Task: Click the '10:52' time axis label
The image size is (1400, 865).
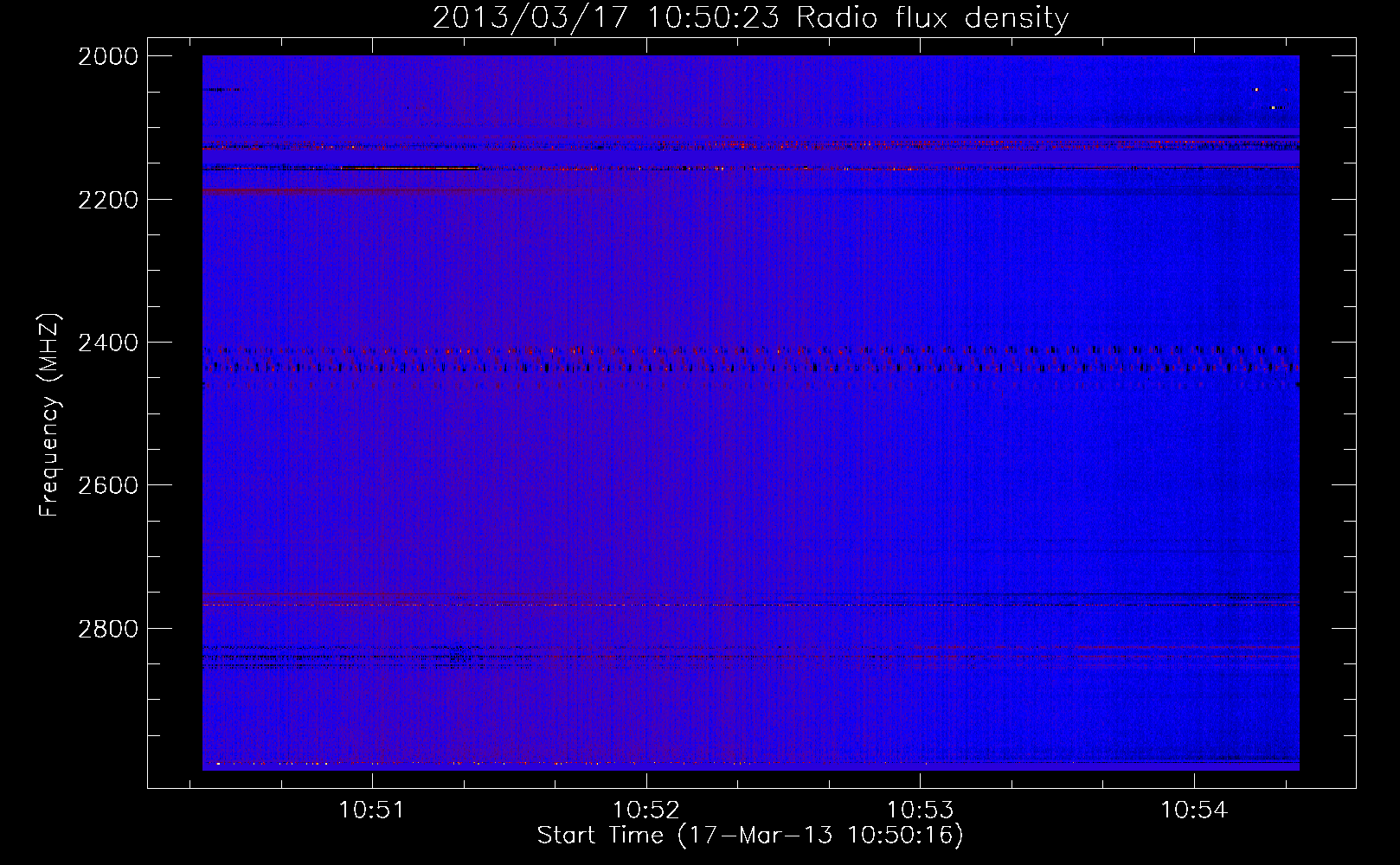Action: click(645, 811)
